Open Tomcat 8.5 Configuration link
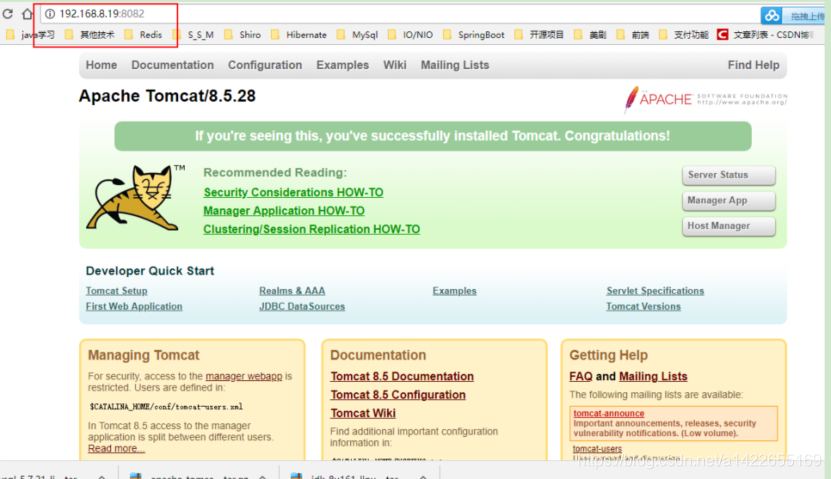 point(398,395)
